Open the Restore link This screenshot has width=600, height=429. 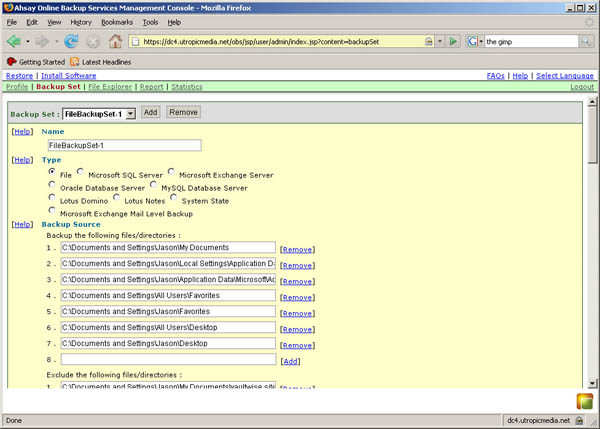point(20,76)
